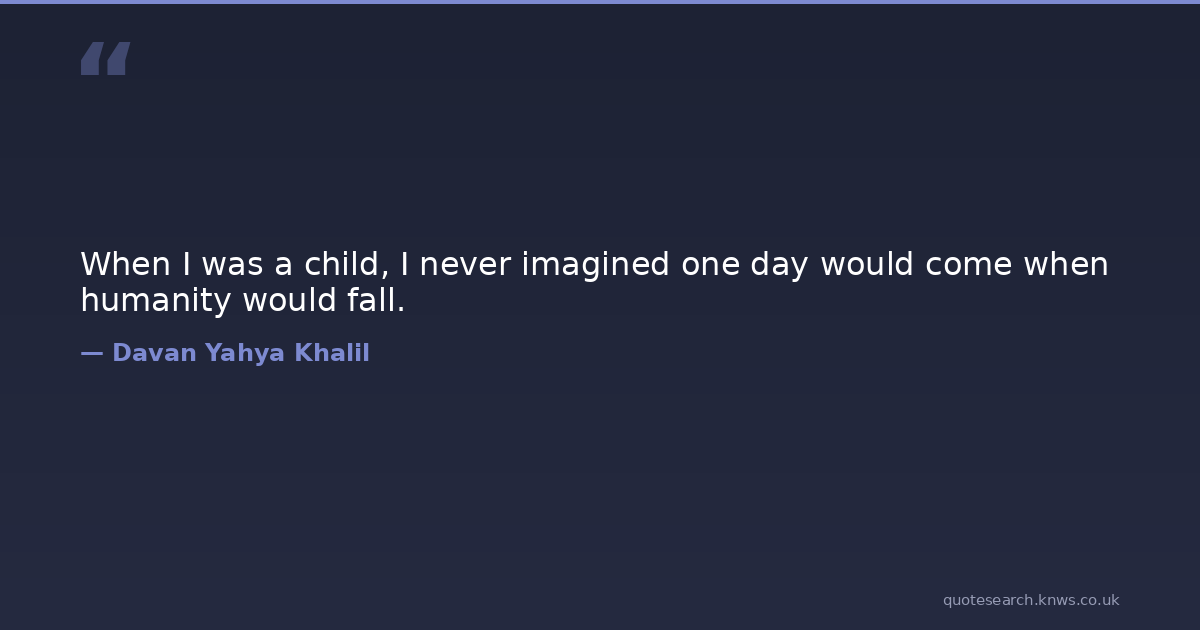Screen dimensions: 1200x630
Task: Click the em dash before the author name
Action: click(x=91, y=353)
